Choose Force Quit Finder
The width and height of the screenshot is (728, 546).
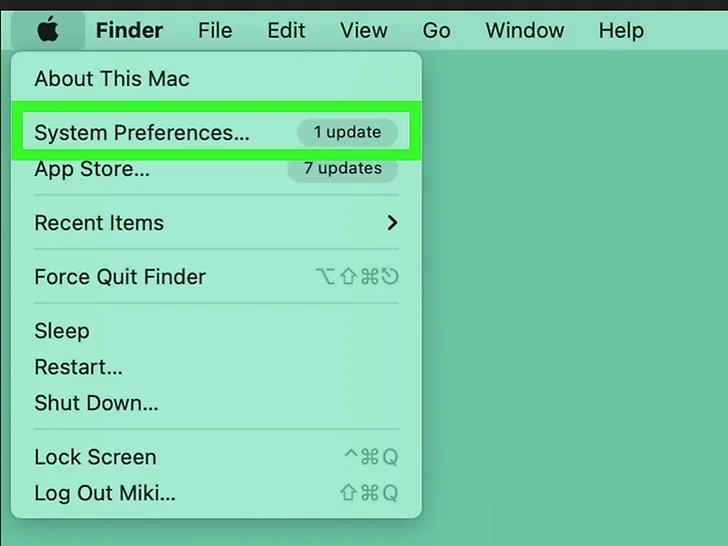(x=216, y=277)
